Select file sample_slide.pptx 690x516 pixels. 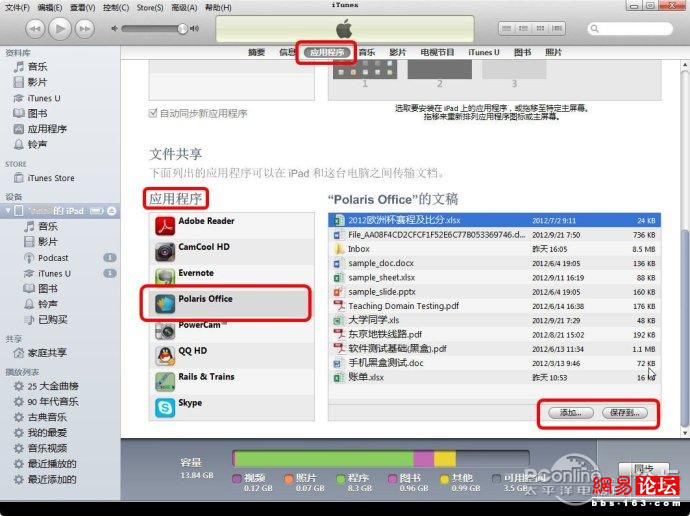point(494,292)
